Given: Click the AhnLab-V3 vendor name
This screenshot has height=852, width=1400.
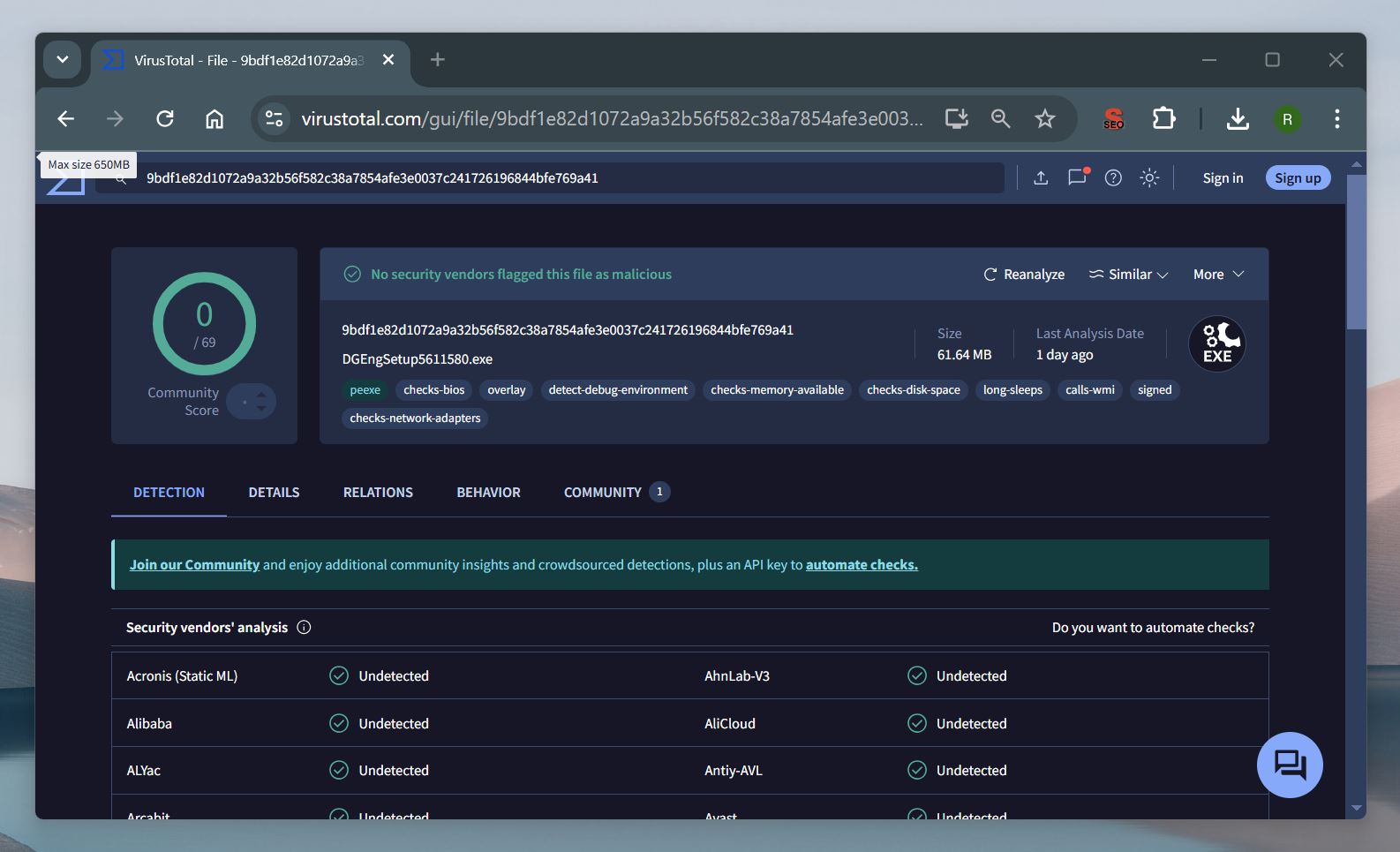Looking at the screenshot, I should 737,675.
